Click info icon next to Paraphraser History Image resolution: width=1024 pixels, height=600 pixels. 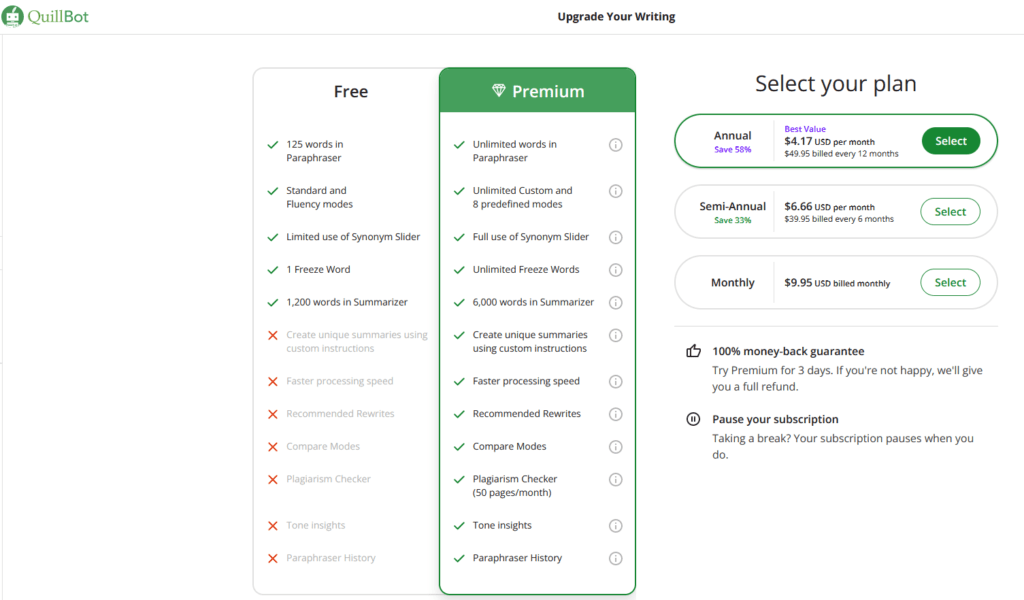tap(617, 558)
